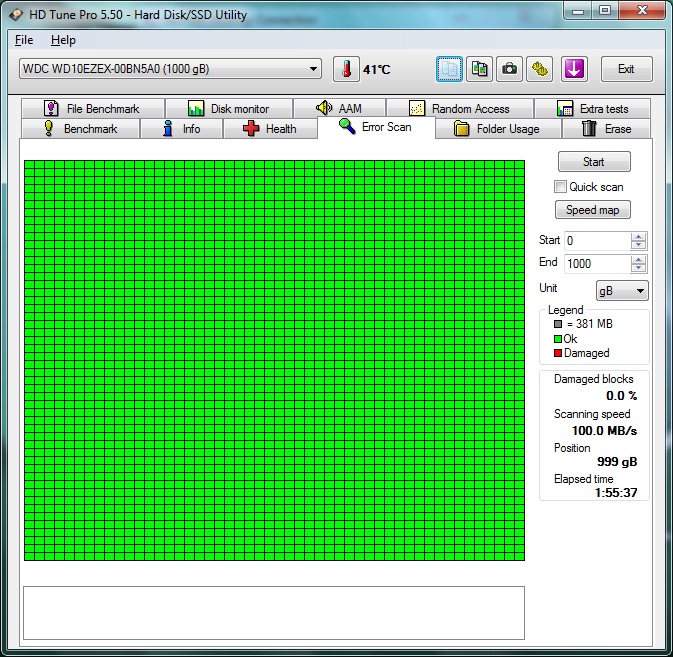
Task: Save screenshot with the camera icon
Action: pyautogui.click(x=509, y=69)
